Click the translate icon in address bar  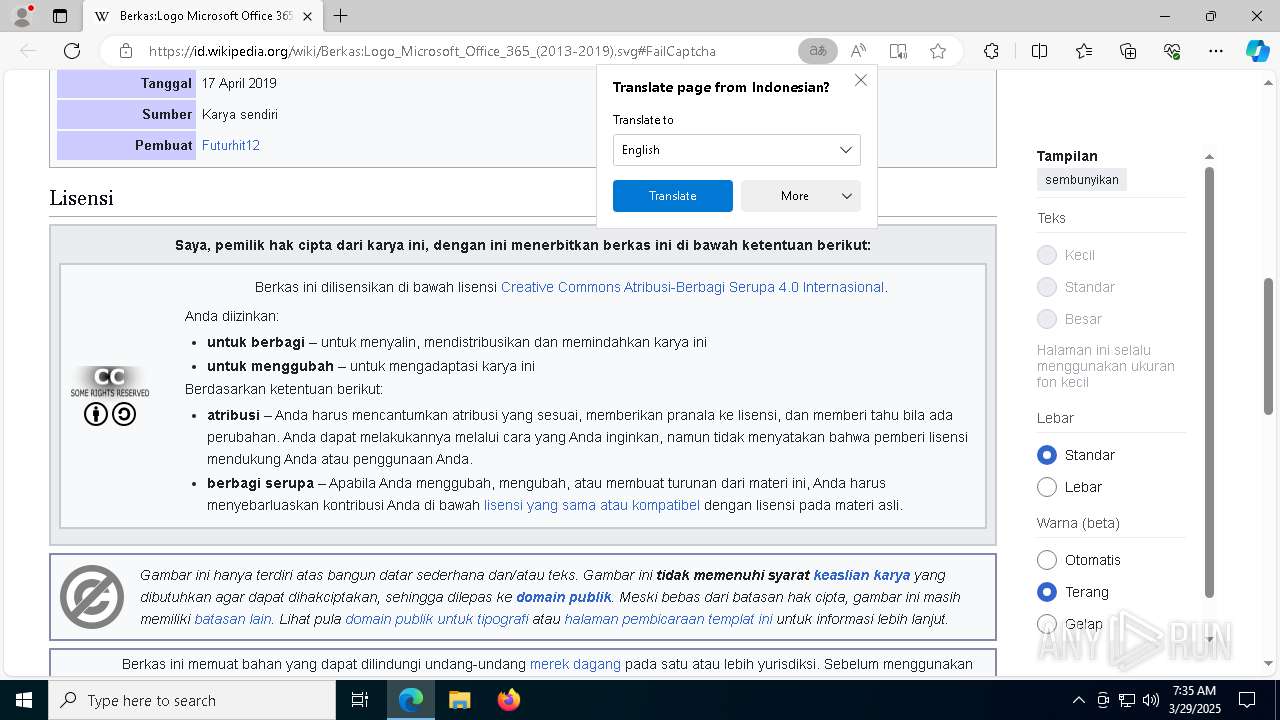click(x=818, y=51)
